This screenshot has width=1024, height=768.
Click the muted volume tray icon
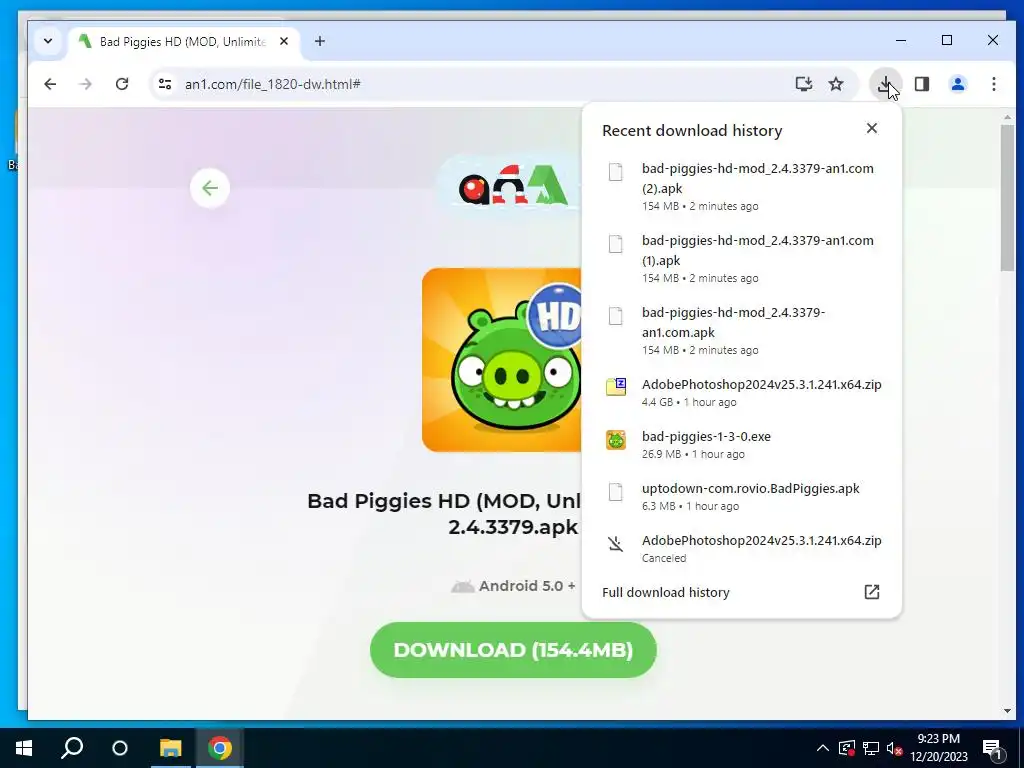(893, 748)
